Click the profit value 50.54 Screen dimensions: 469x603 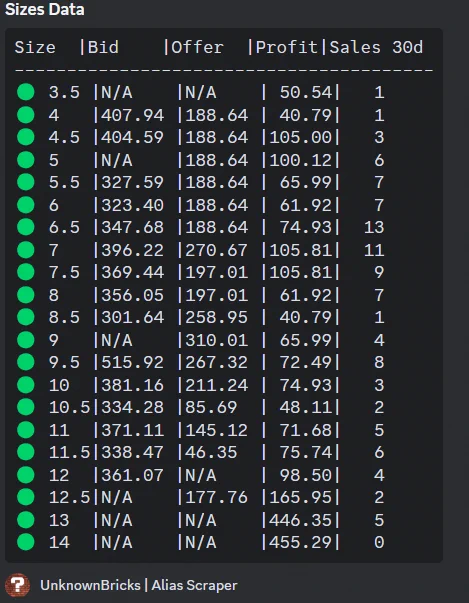306,93
